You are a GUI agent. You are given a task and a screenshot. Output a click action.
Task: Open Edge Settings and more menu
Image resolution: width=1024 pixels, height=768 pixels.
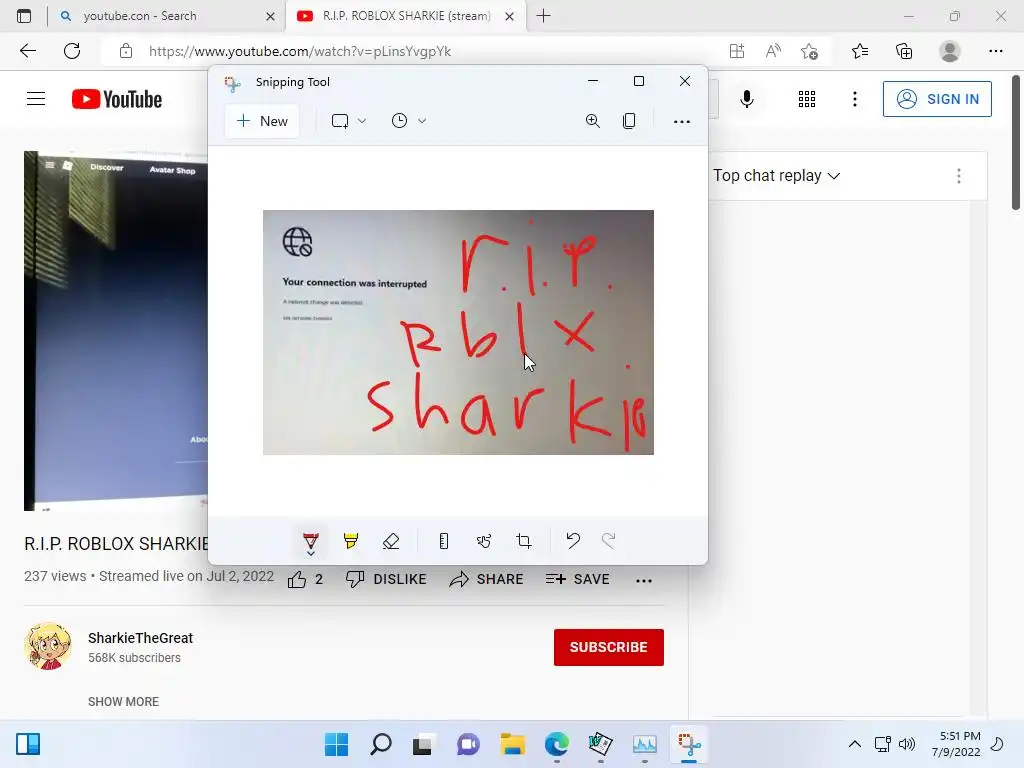[x=995, y=51]
